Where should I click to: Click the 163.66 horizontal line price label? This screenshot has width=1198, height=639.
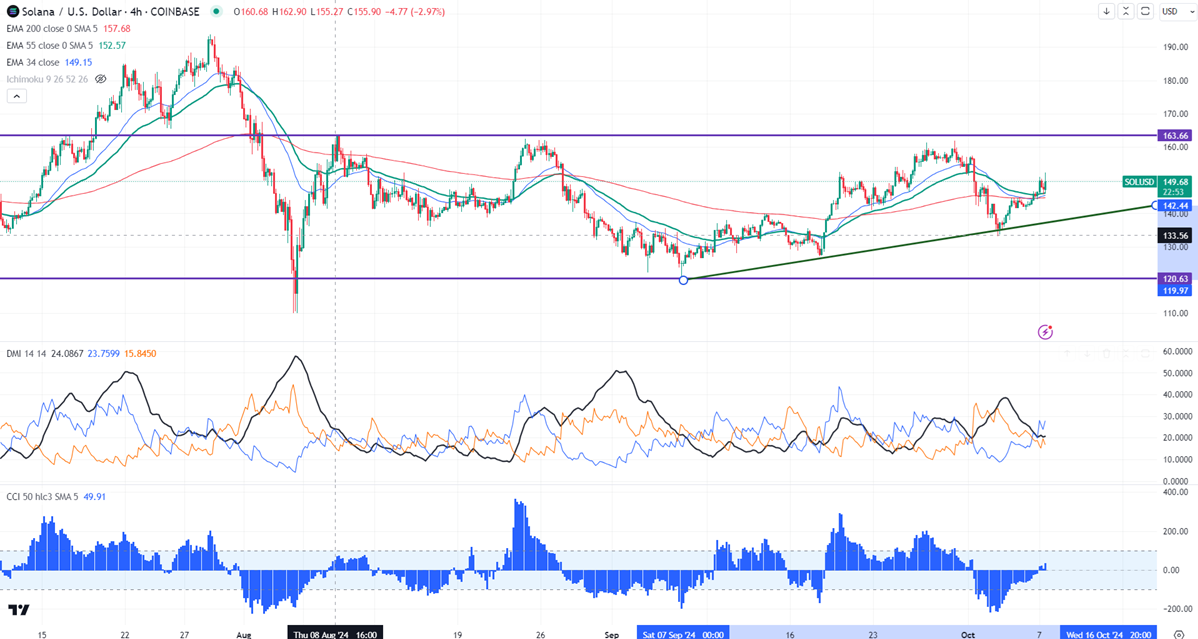(1175, 135)
